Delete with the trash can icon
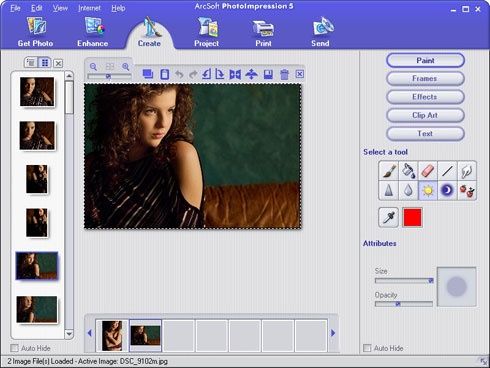The width and height of the screenshot is (490, 368). [x=284, y=74]
